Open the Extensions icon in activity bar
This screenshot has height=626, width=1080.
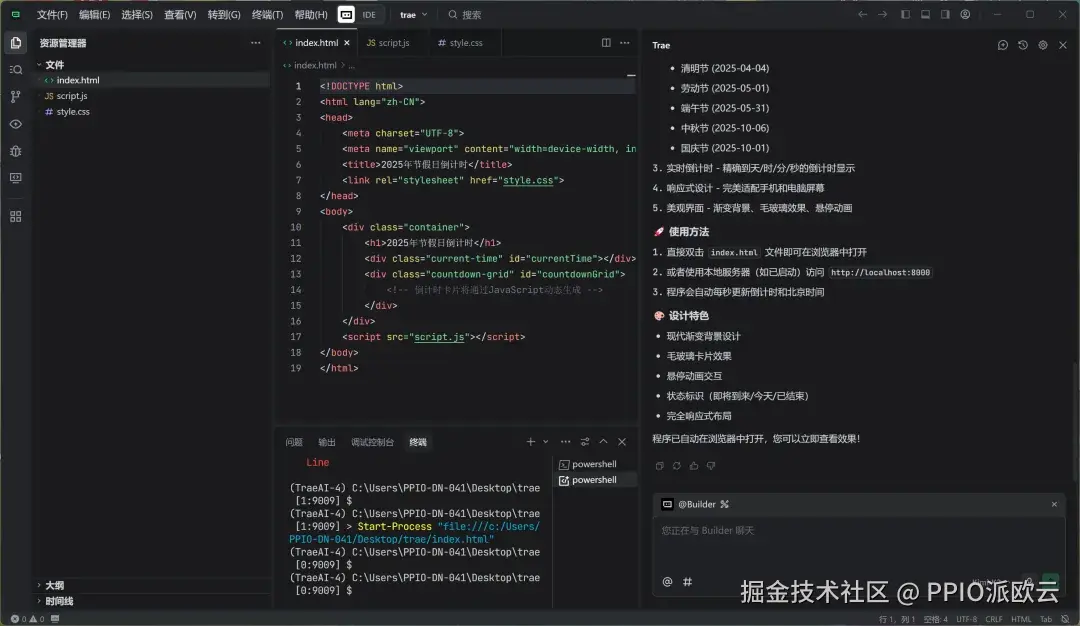click(x=15, y=217)
